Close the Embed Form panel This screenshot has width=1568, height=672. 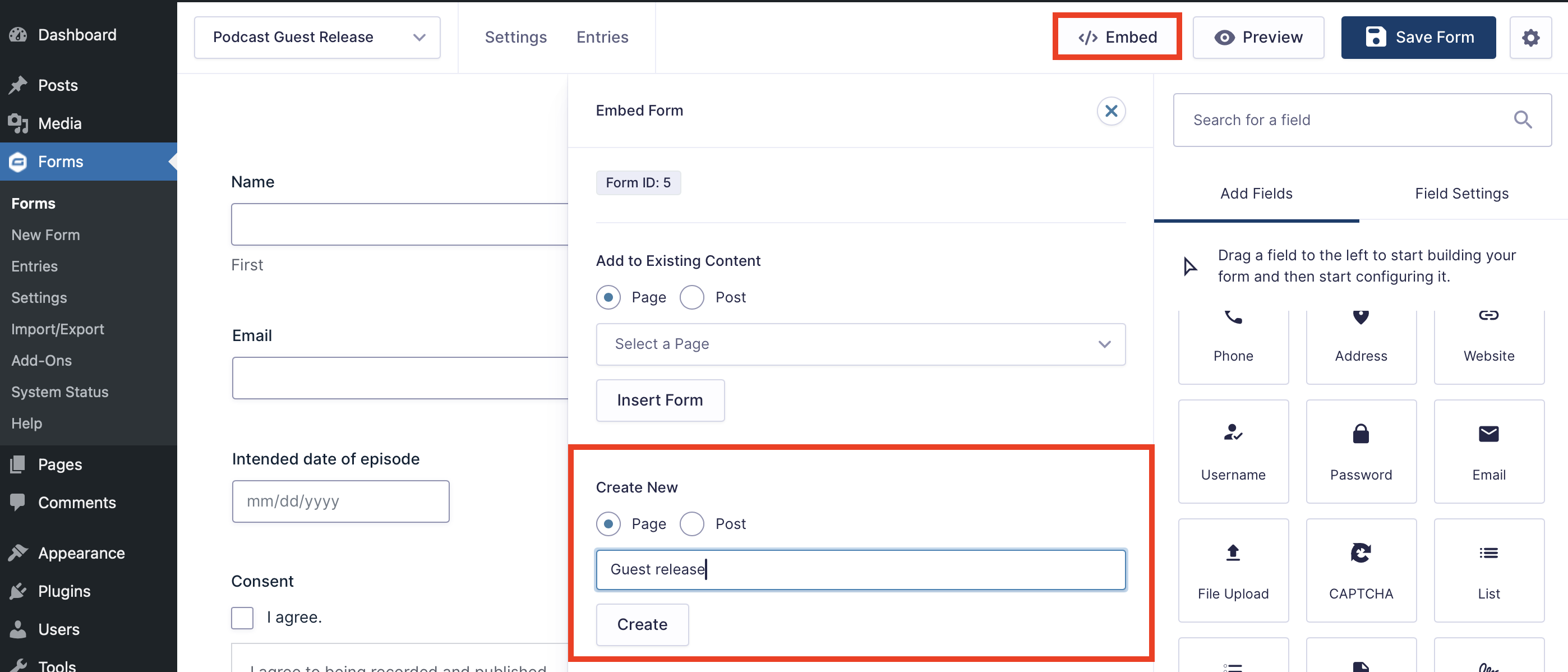(1111, 111)
